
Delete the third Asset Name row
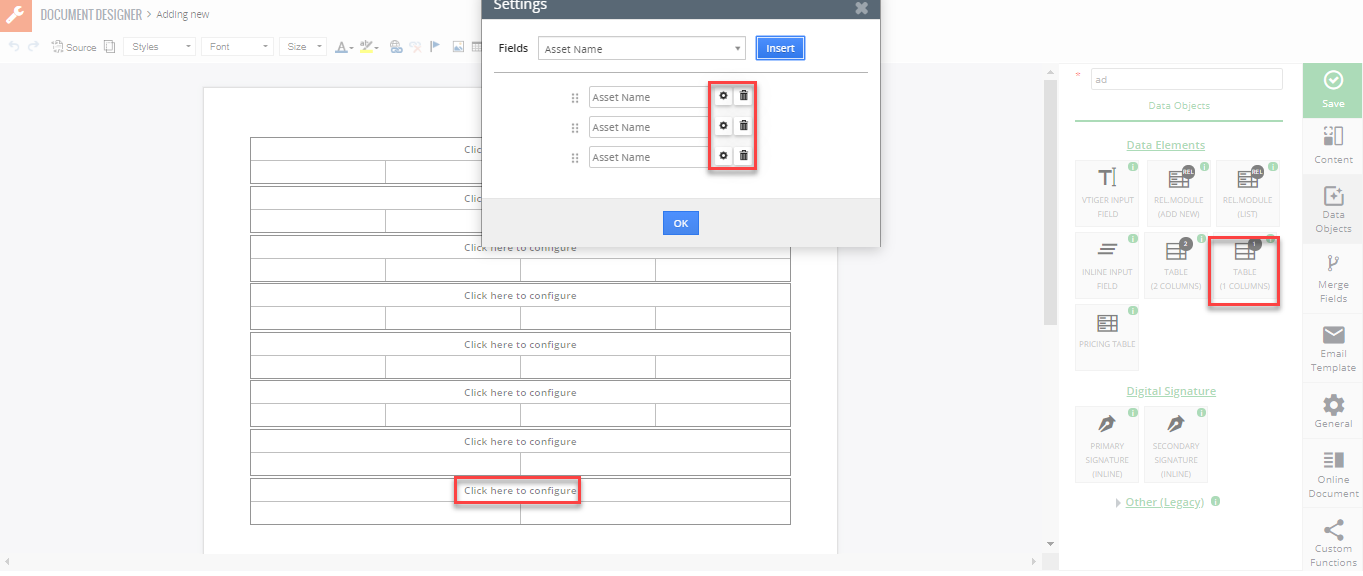point(743,156)
